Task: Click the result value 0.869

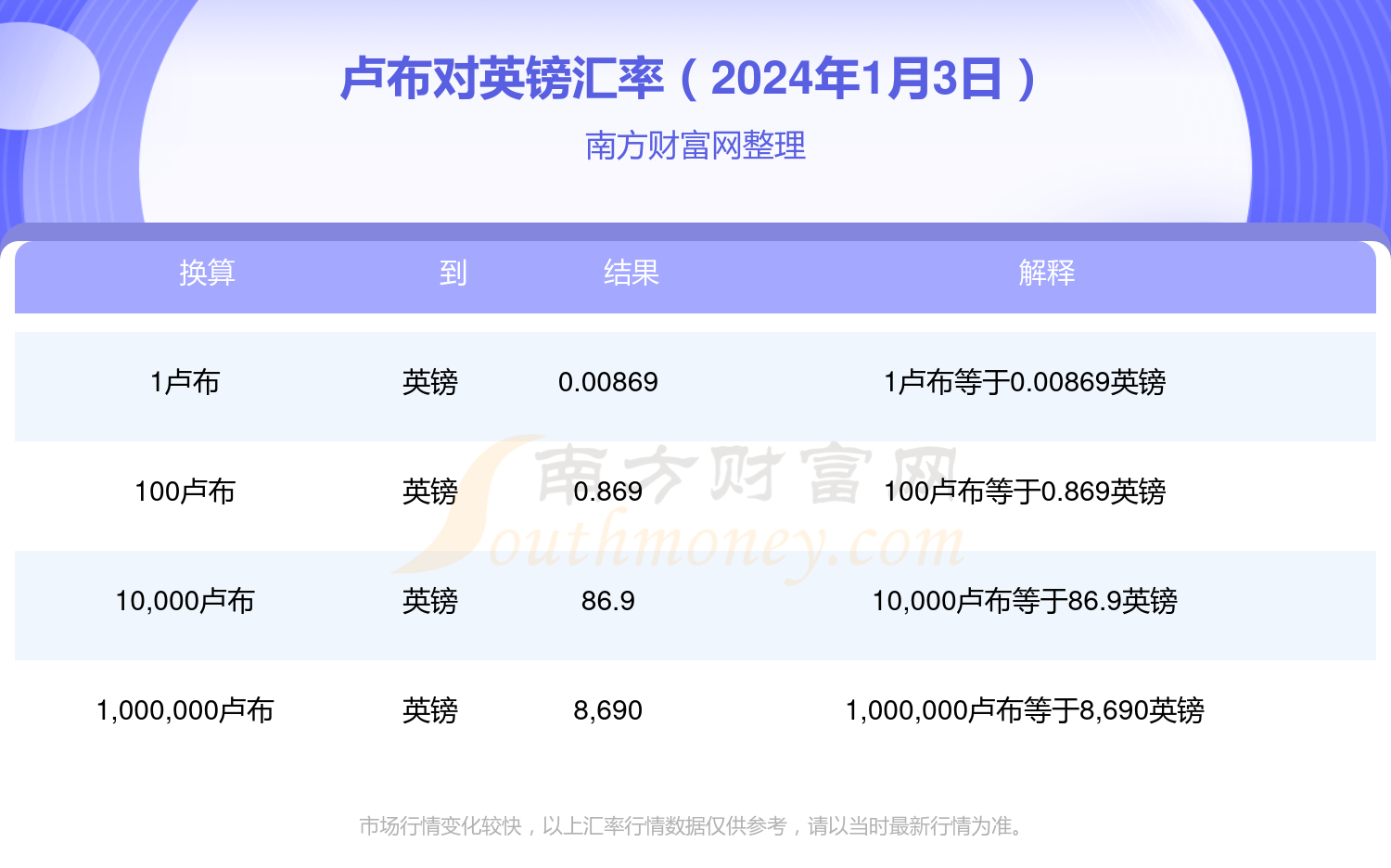Action: click(x=608, y=491)
